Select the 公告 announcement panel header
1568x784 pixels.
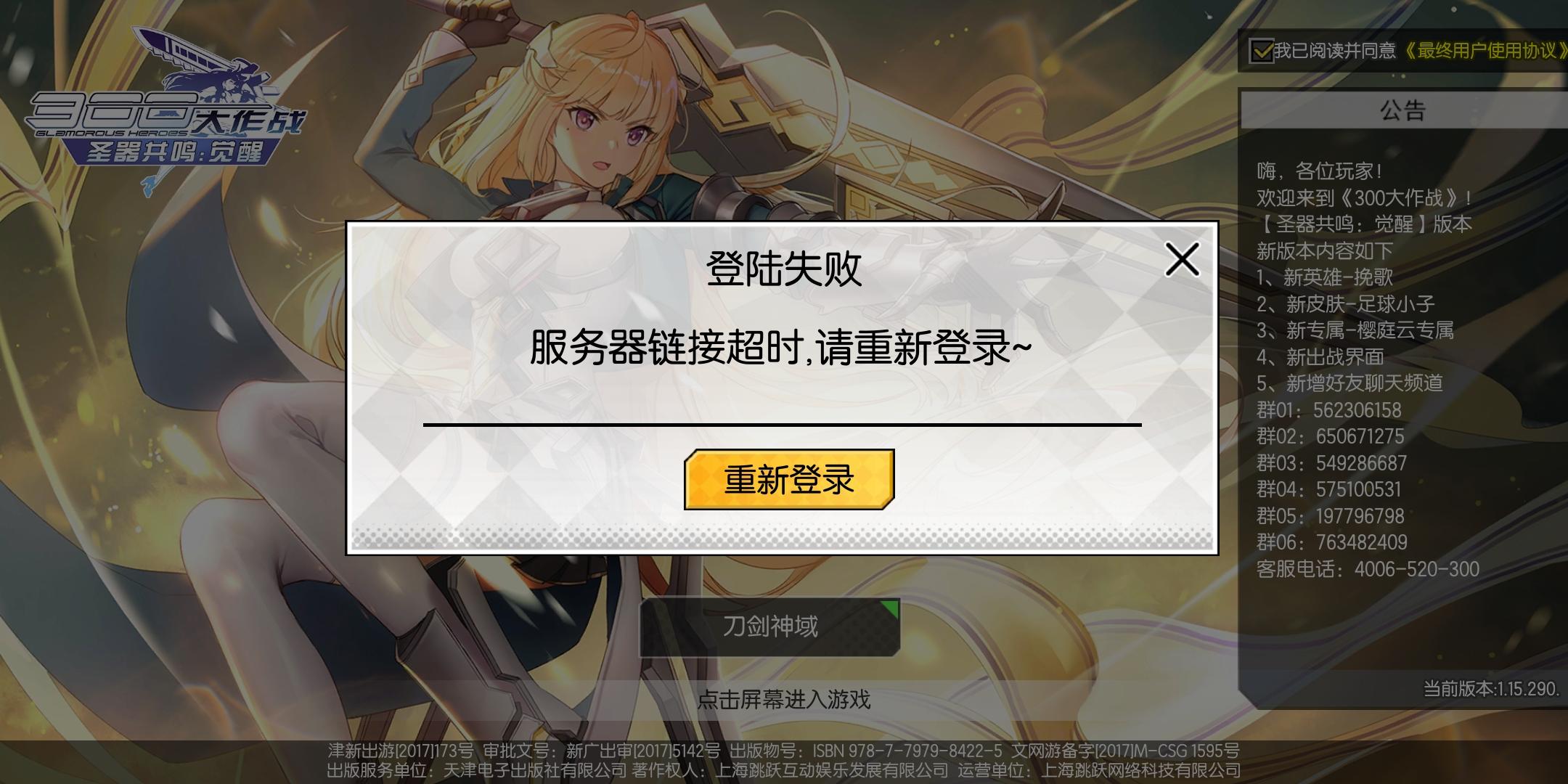(x=1404, y=110)
